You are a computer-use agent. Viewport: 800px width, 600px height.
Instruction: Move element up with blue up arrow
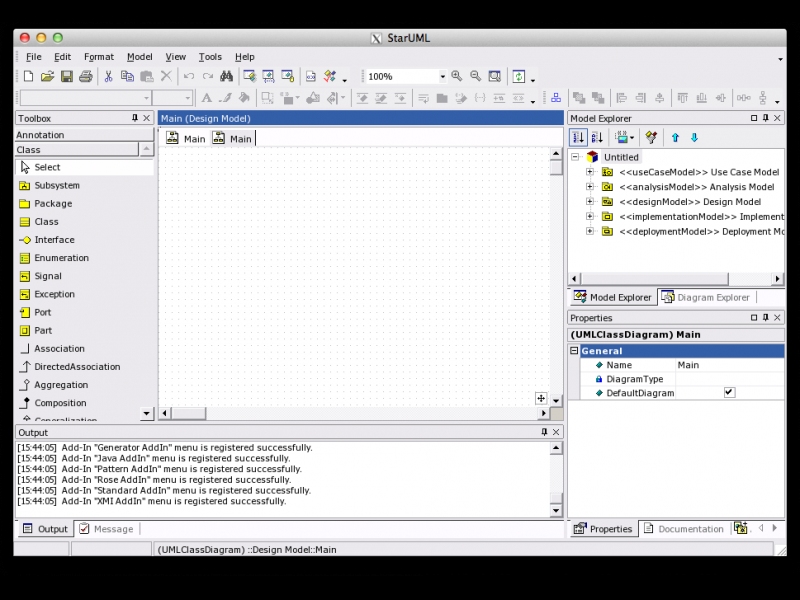coord(676,137)
